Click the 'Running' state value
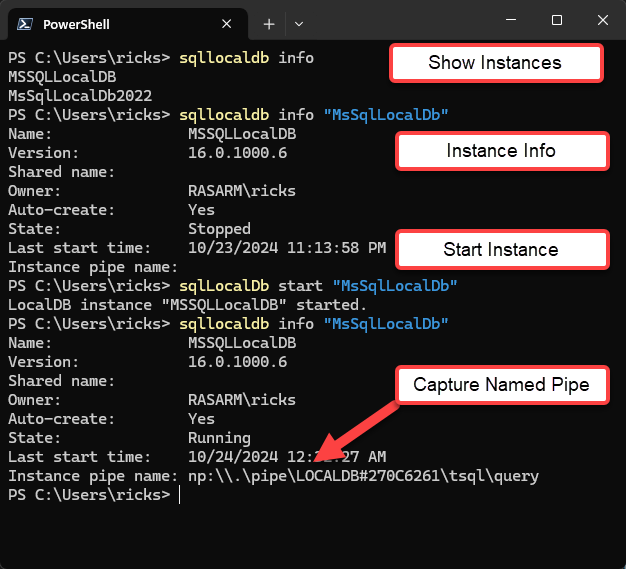This screenshot has height=569, width=626. [x=219, y=438]
